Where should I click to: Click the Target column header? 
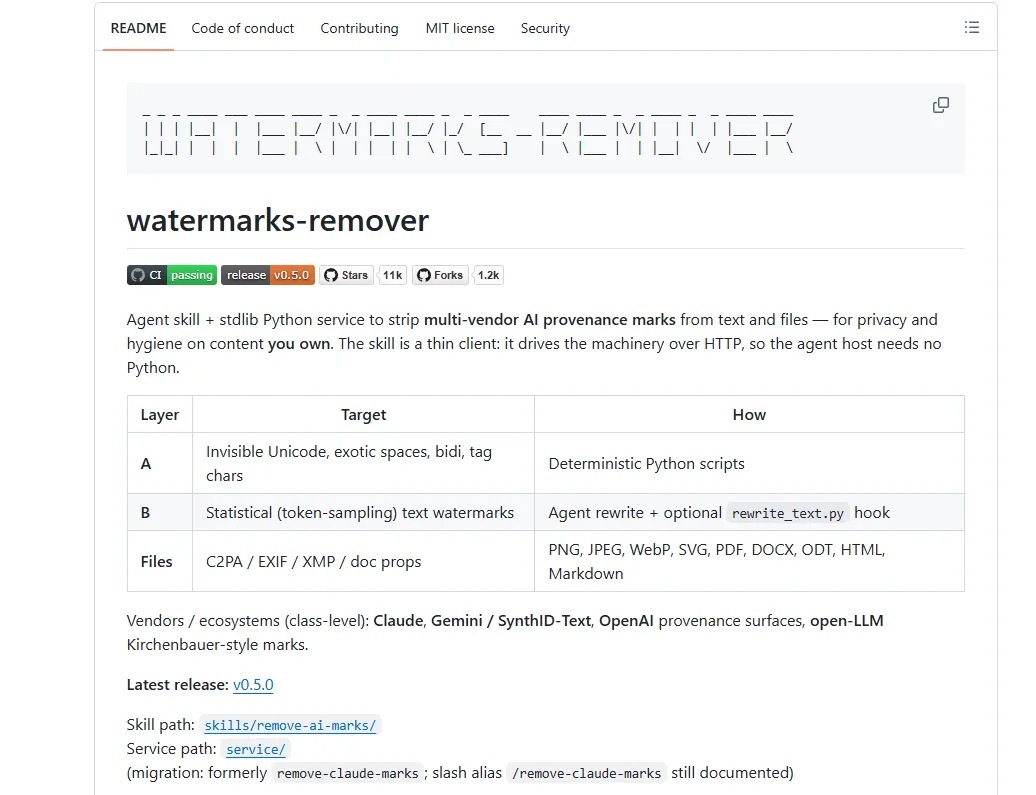pos(363,414)
